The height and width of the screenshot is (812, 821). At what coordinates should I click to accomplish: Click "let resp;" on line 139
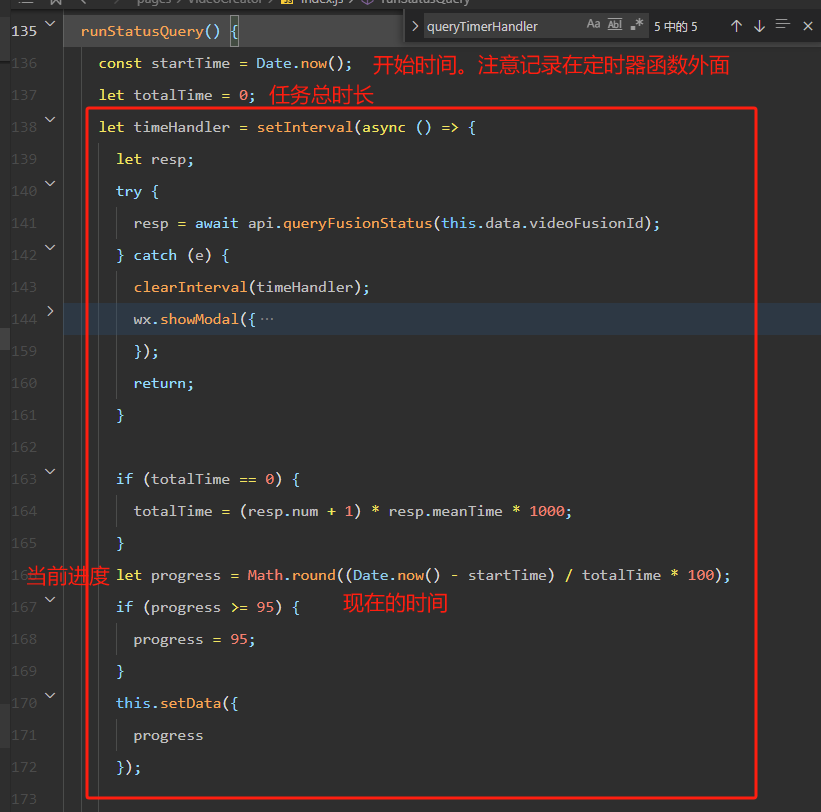point(155,159)
